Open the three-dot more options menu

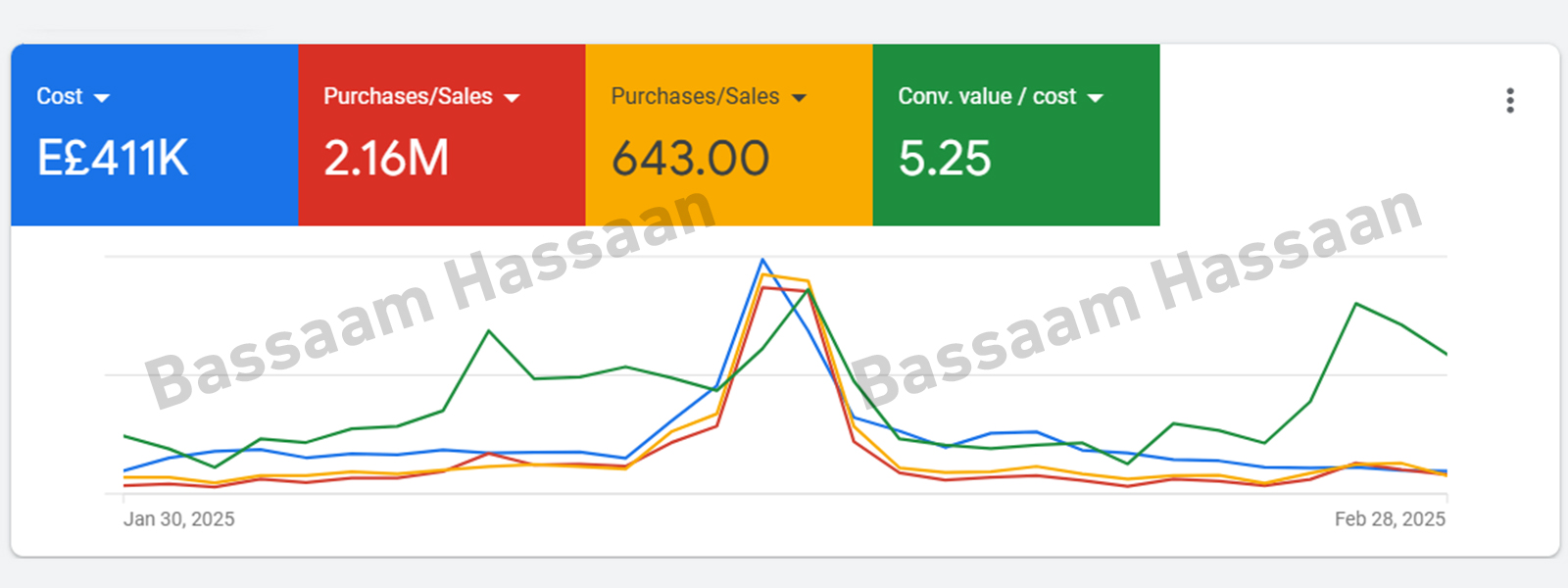[x=1510, y=100]
